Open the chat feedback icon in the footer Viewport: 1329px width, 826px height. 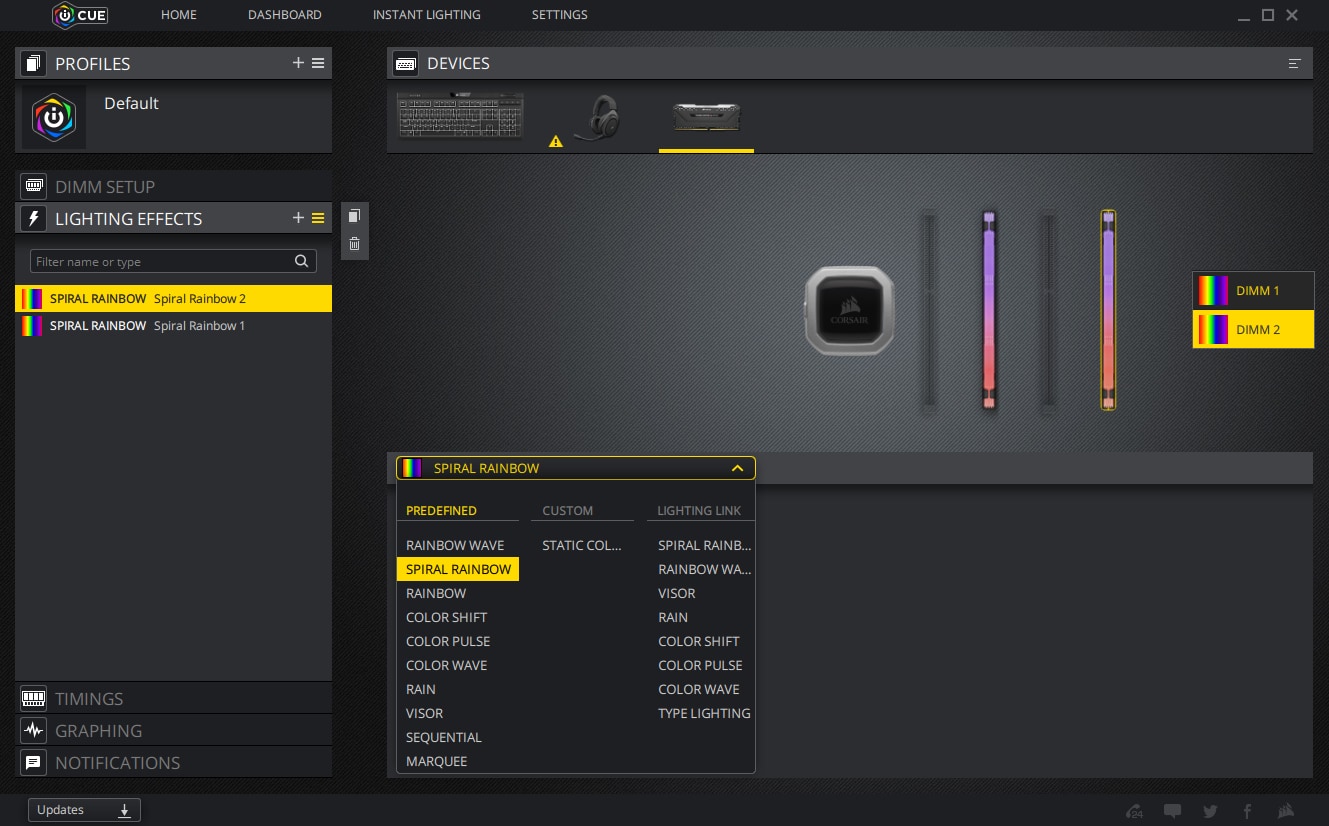tap(1173, 811)
